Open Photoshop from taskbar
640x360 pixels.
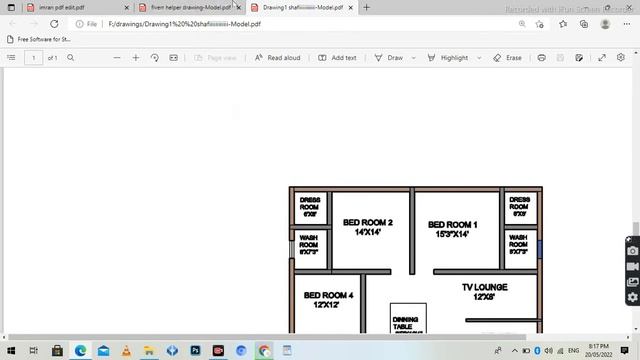[x=195, y=351]
